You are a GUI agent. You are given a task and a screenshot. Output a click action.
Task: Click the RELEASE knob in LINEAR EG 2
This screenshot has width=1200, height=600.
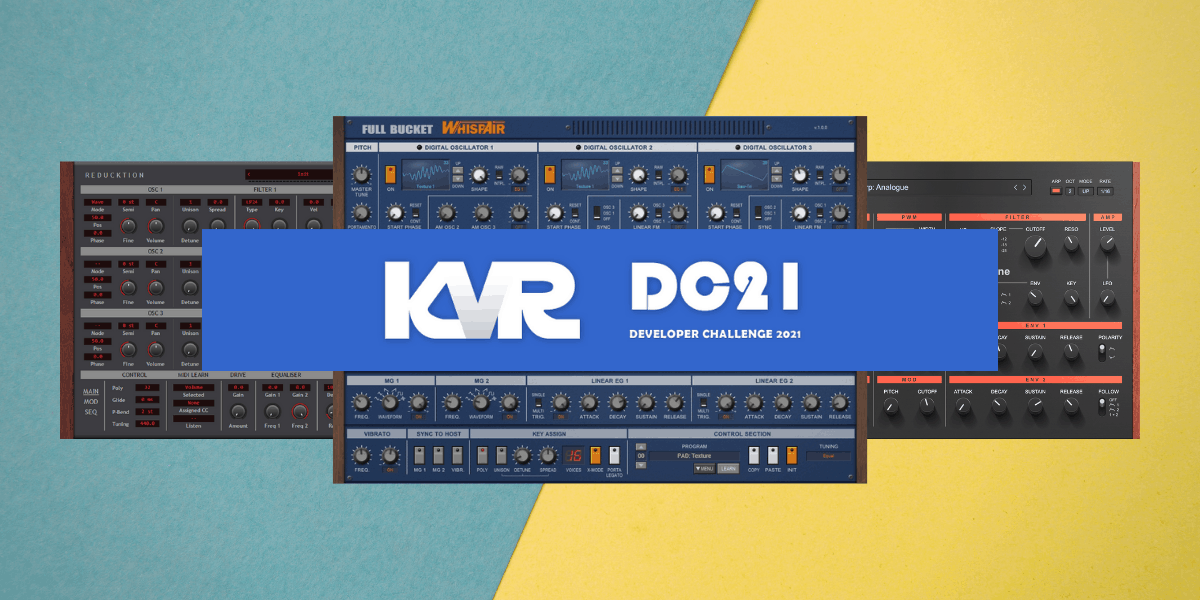[x=839, y=402]
